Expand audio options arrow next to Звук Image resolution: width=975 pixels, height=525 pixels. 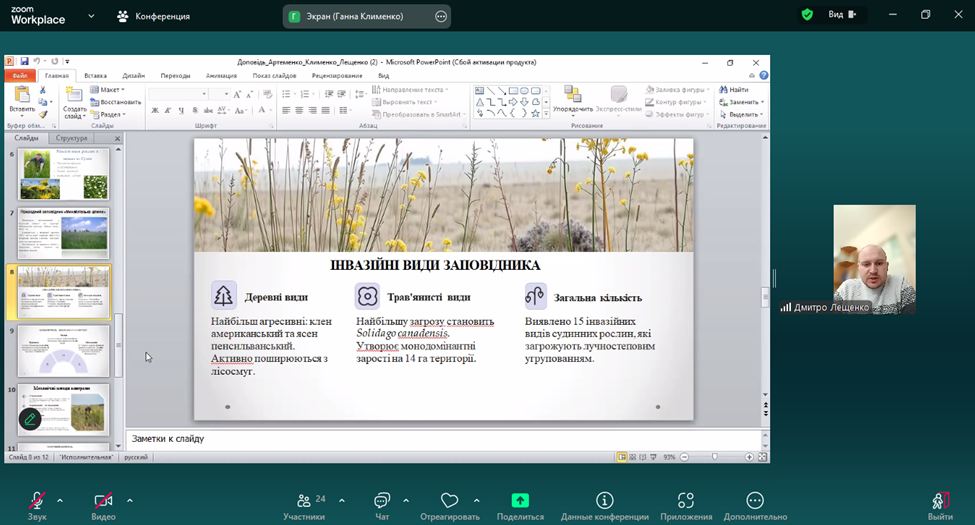[60, 500]
